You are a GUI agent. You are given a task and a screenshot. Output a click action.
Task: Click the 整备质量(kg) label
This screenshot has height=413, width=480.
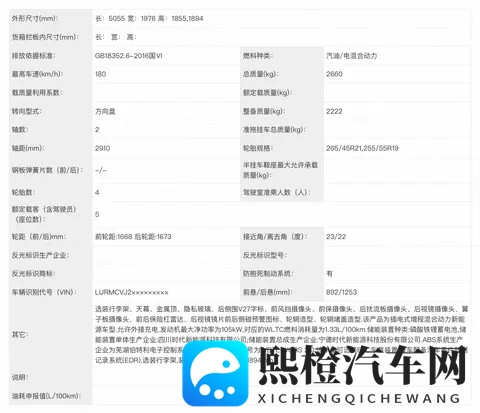coord(264,111)
